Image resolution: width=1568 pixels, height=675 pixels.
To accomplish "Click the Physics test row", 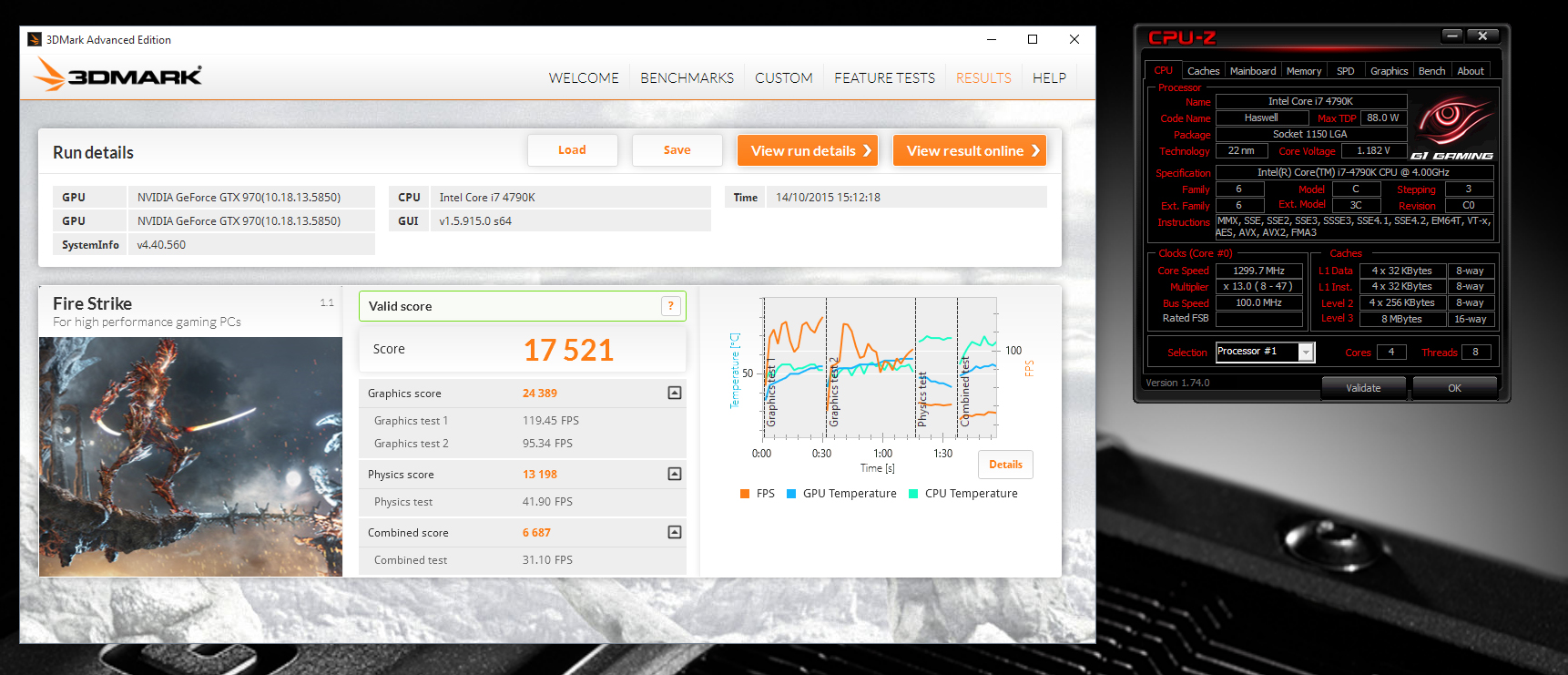I will (x=523, y=502).
